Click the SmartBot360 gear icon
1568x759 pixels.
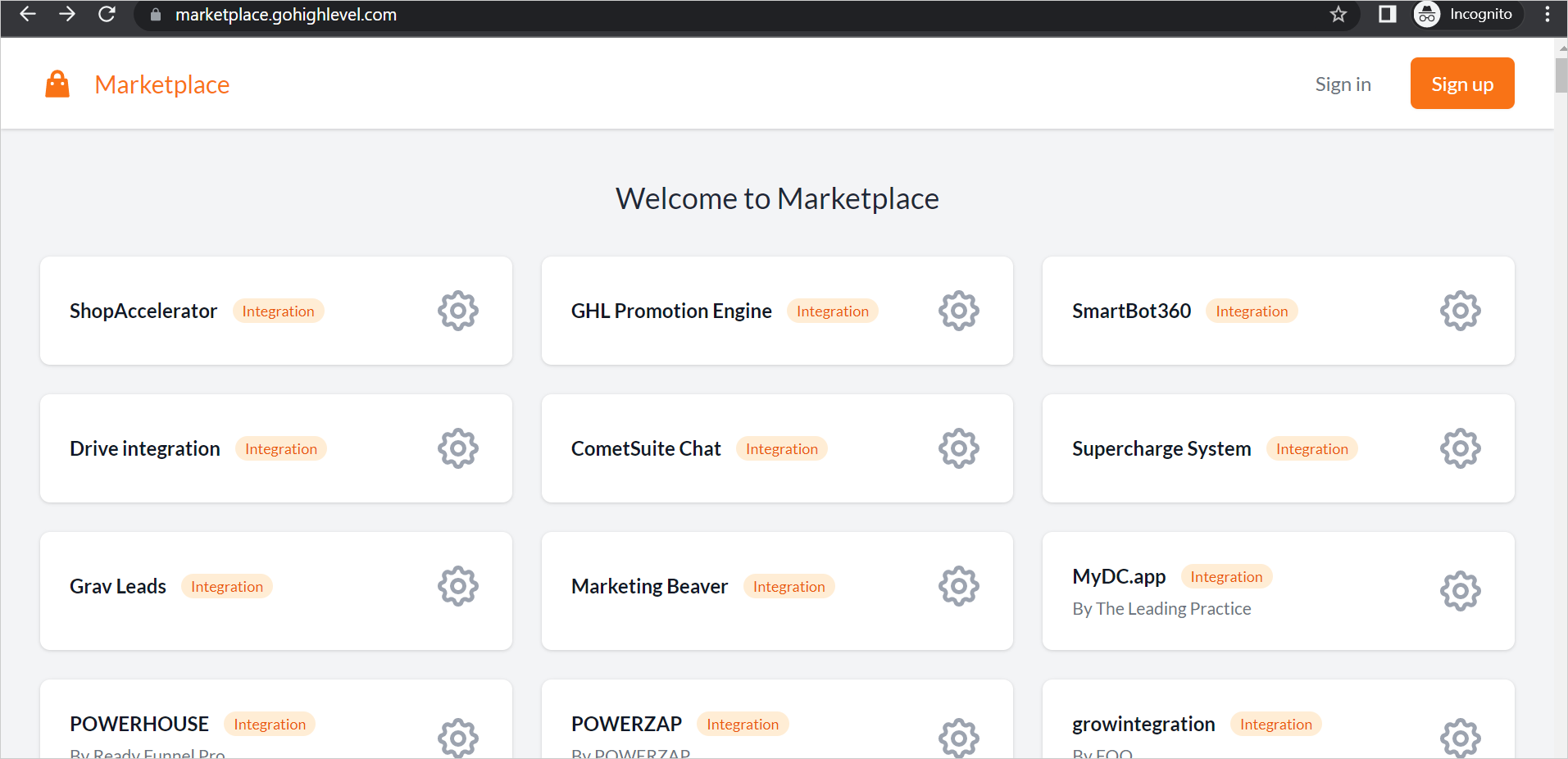pyautogui.click(x=1460, y=311)
